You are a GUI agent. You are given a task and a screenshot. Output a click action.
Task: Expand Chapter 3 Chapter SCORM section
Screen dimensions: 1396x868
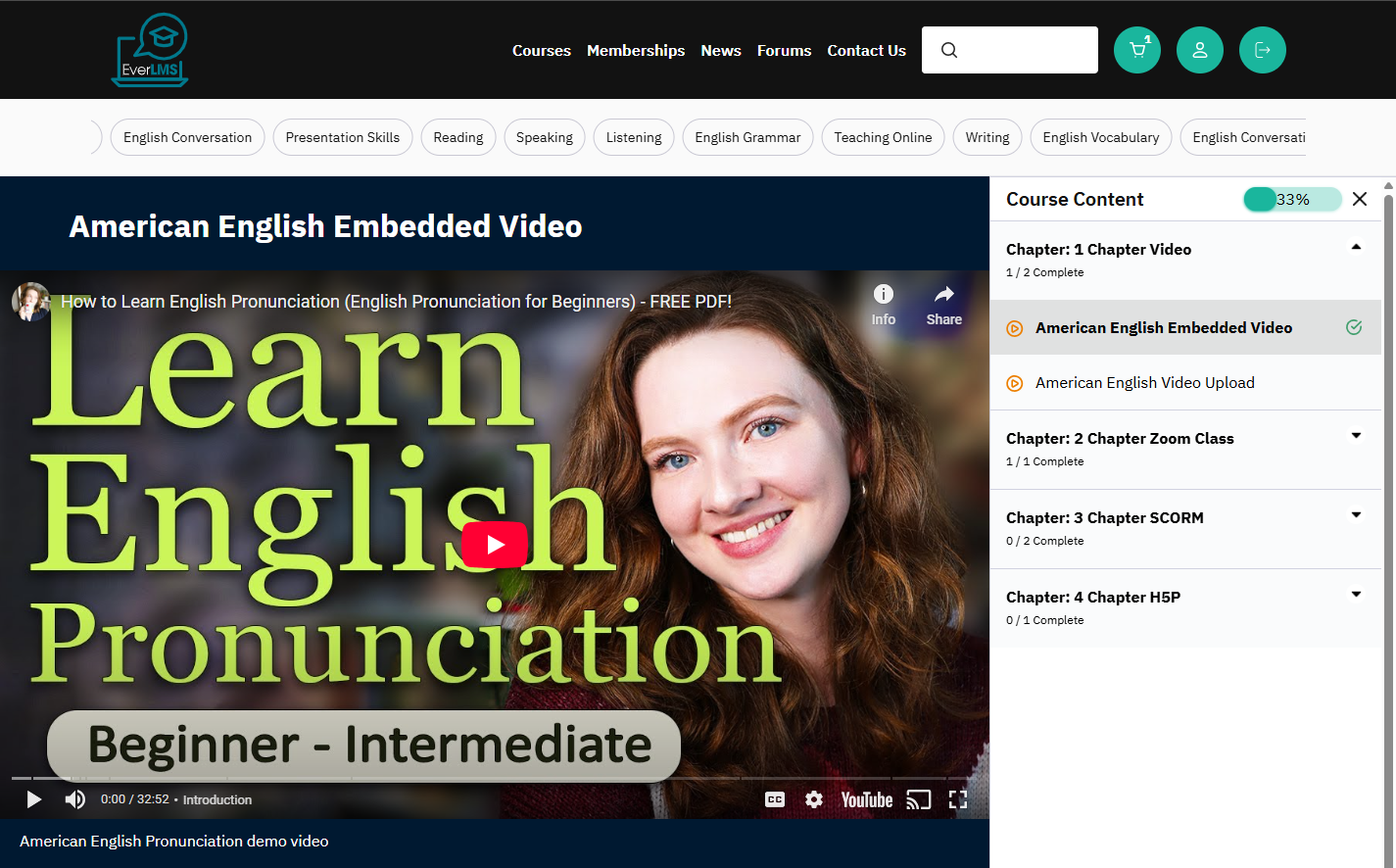[x=1356, y=515]
